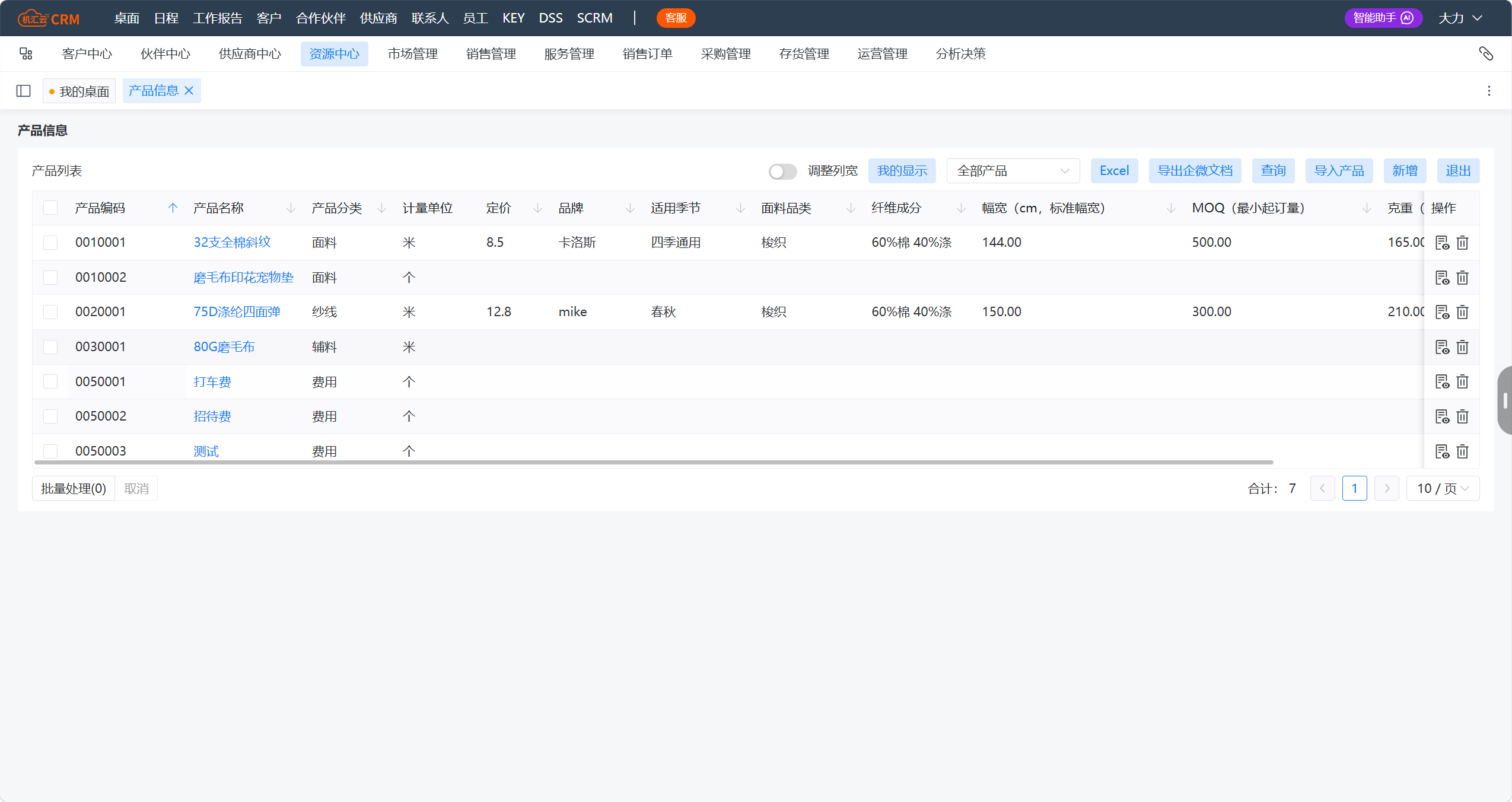
Task: Open the vertical three-dot more menu
Action: (1489, 91)
